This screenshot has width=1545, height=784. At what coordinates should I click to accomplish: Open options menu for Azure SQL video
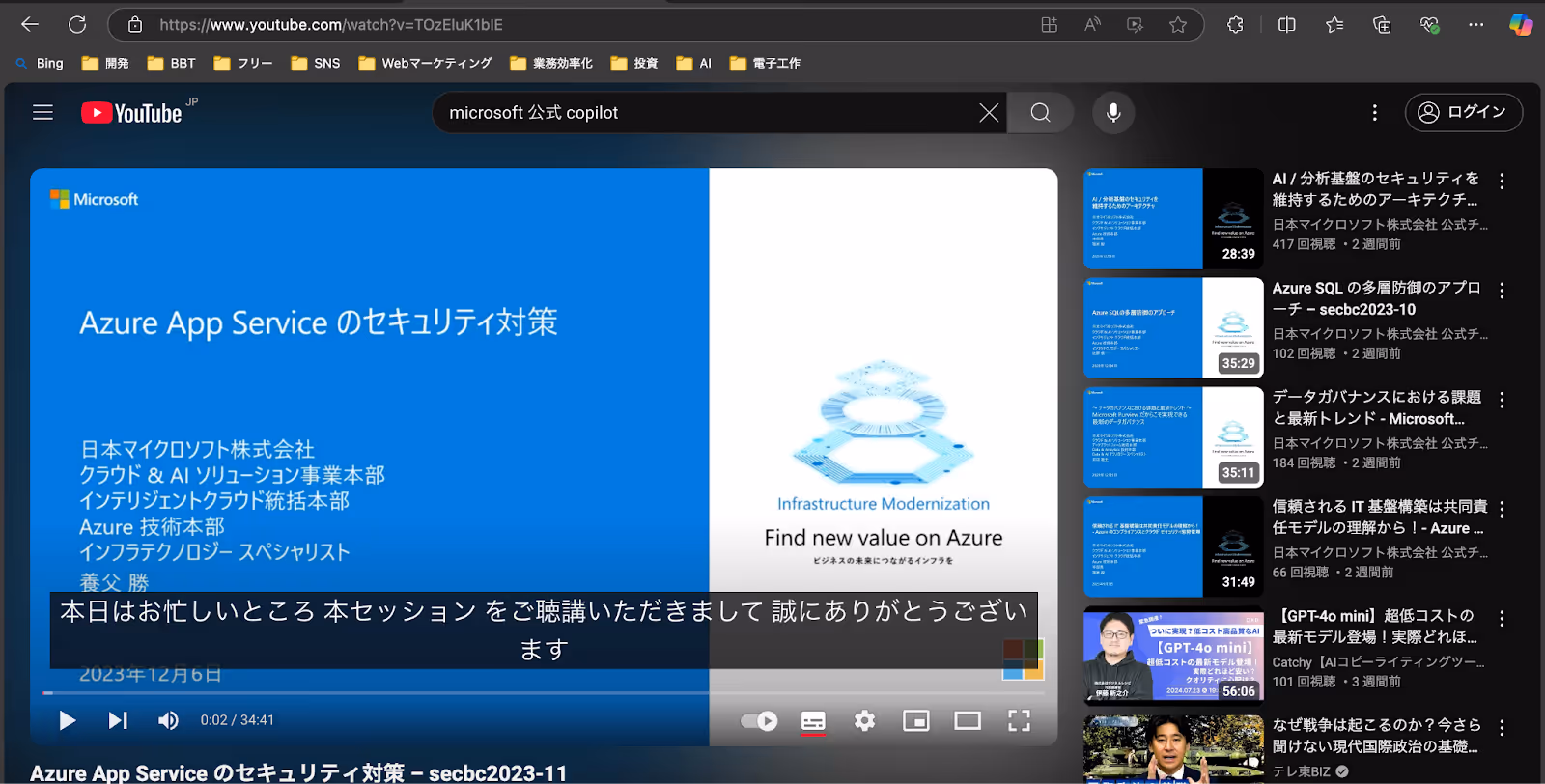(1502, 290)
